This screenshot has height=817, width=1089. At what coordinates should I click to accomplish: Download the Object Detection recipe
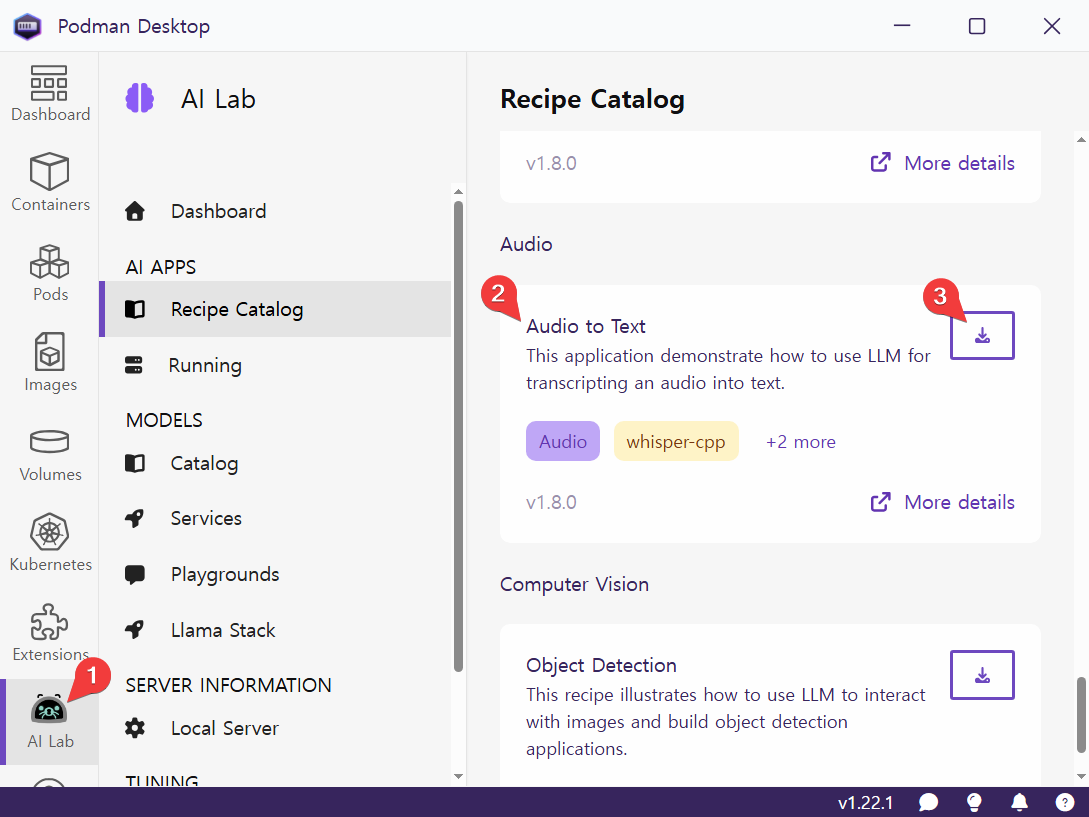981,675
